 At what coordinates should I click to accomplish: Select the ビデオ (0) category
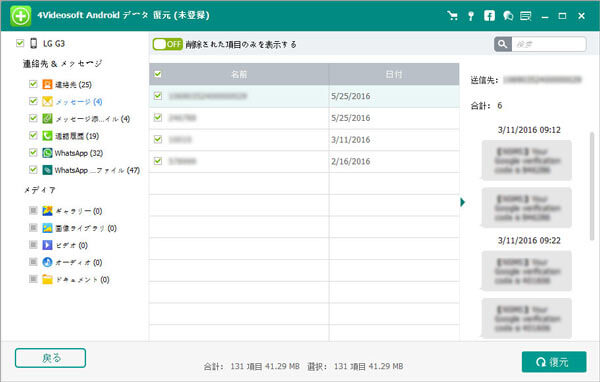[x=72, y=245]
